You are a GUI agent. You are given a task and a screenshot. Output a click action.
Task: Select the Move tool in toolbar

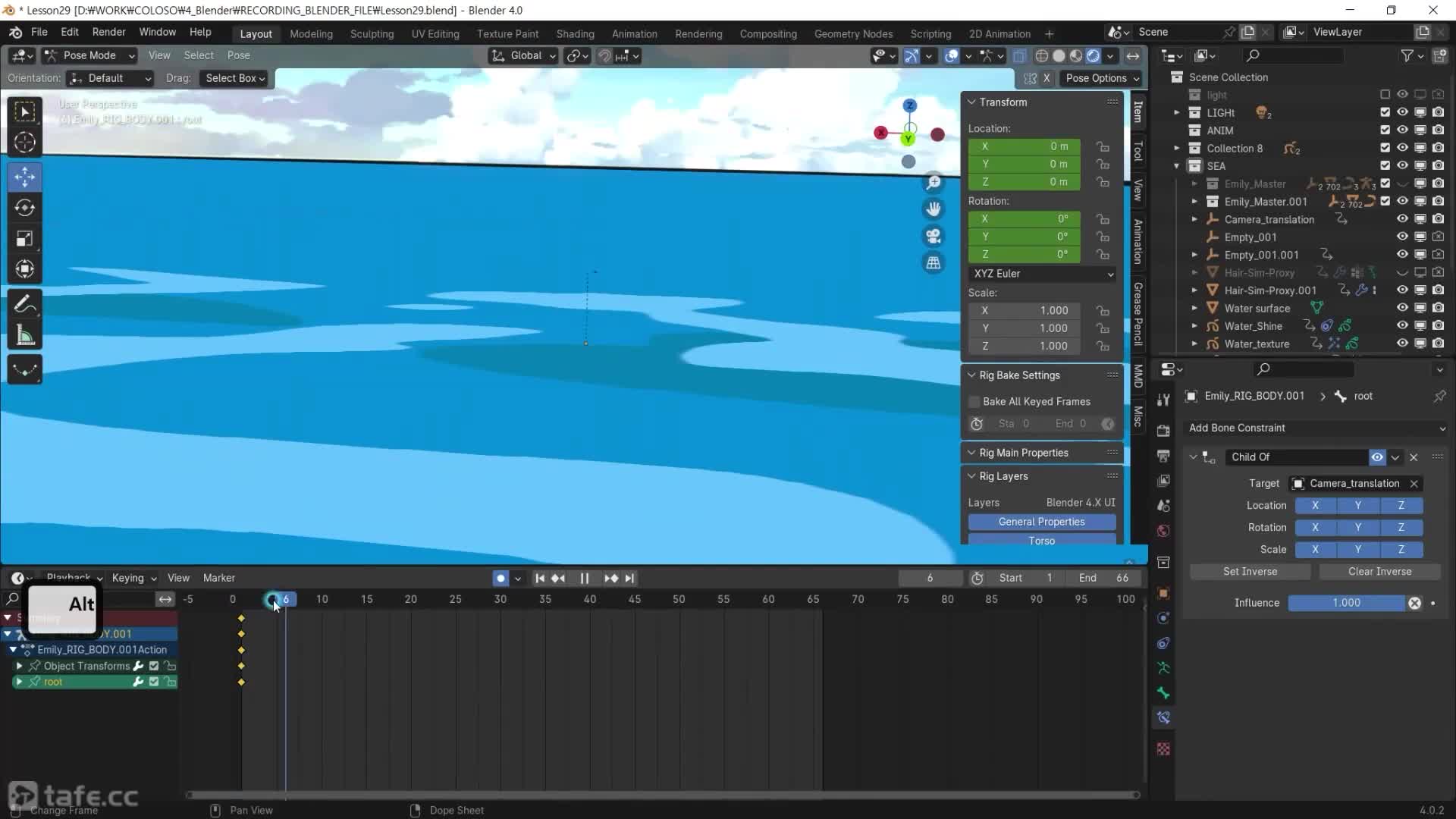tap(24, 177)
